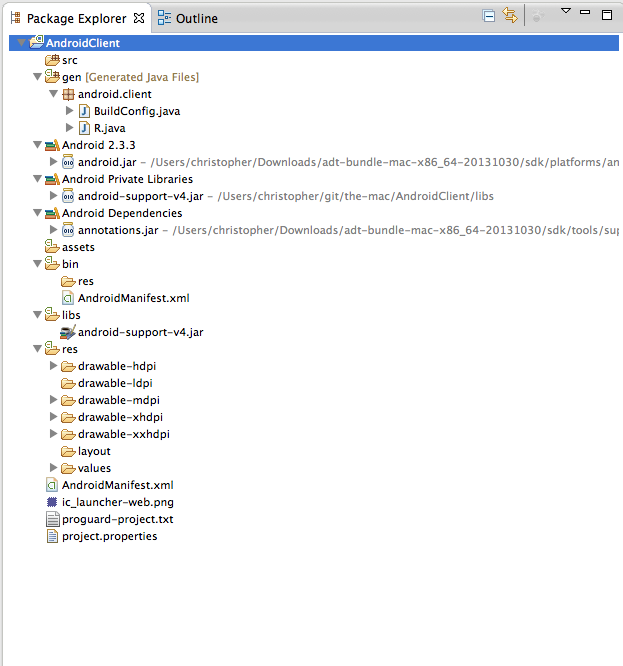Click the android-support-v4.jar icon under libs
623x666 pixels.
coord(68,332)
